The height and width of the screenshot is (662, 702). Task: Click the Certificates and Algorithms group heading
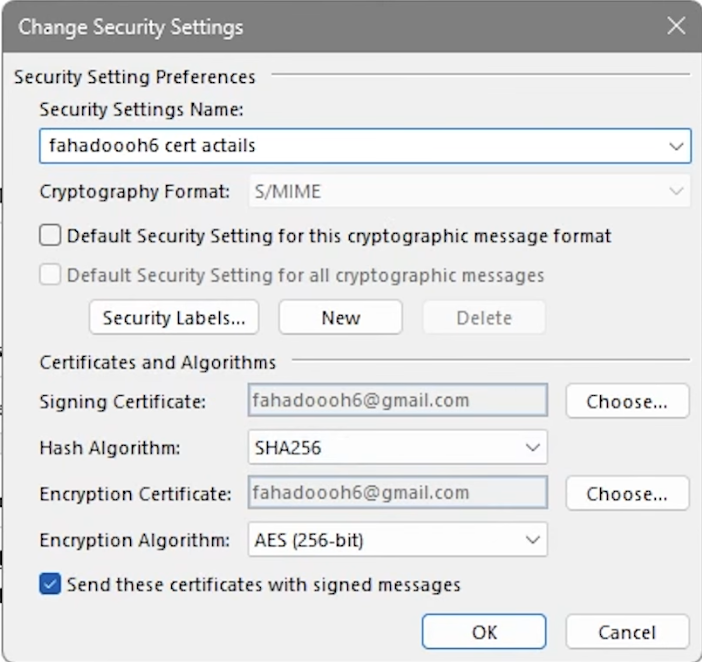(158, 362)
